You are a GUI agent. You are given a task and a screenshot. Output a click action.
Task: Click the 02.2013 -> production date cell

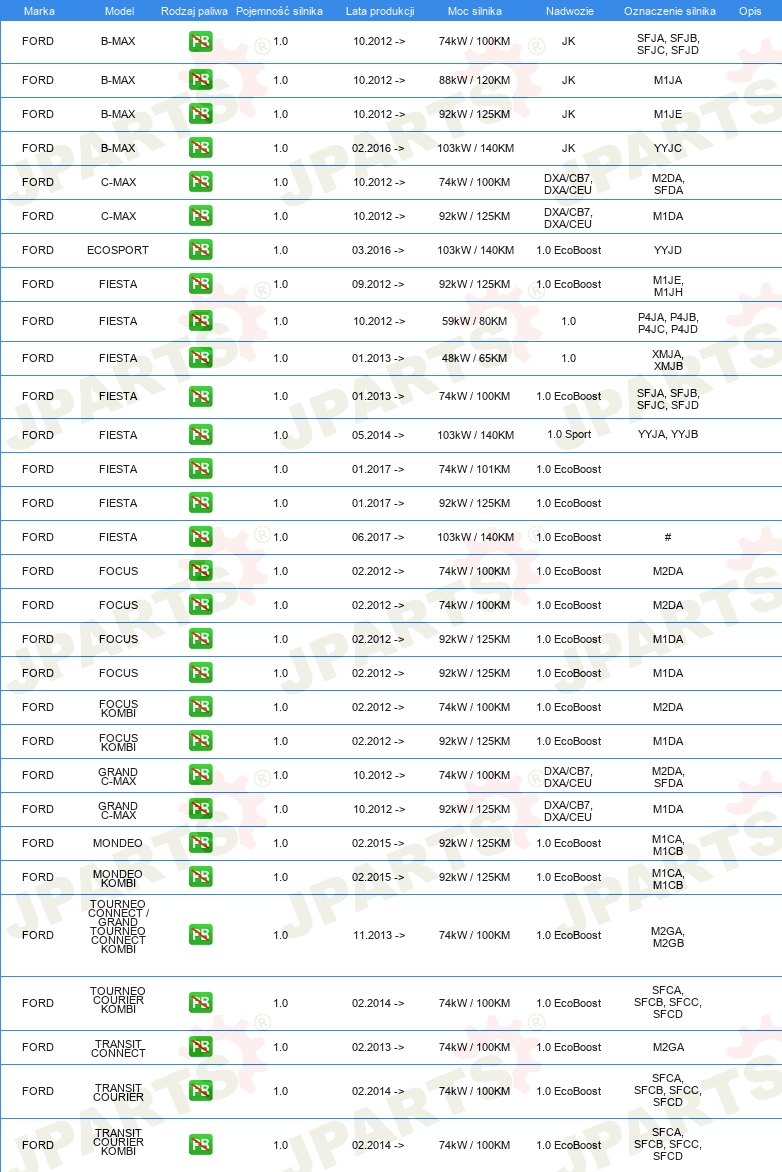coord(378,1048)
